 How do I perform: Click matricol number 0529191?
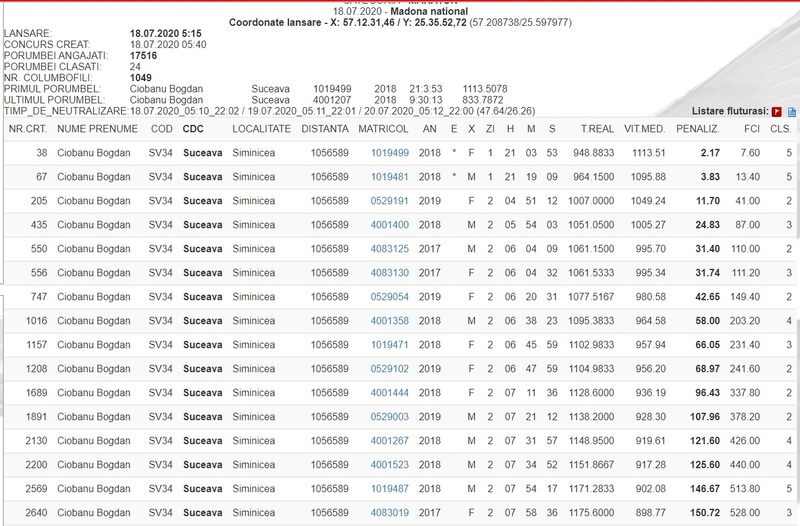pos(390,201)
